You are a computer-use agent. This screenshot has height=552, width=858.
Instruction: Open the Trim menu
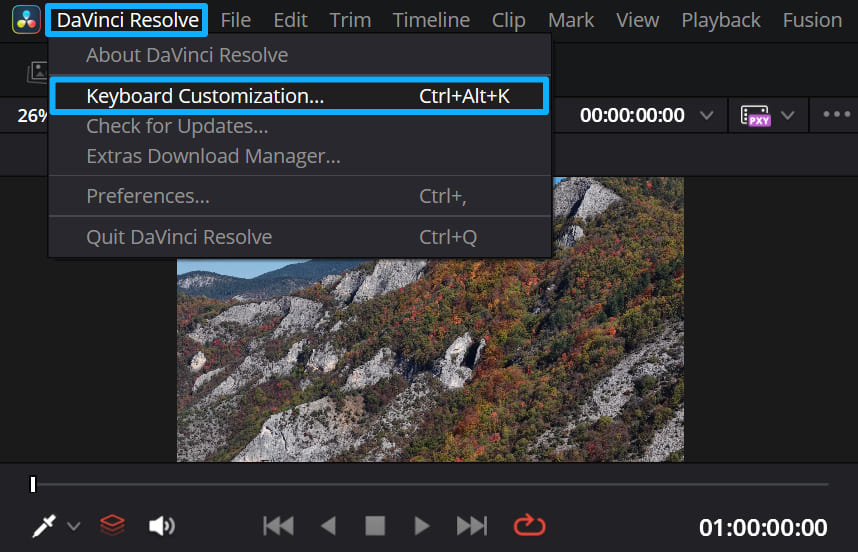point(350,20)
